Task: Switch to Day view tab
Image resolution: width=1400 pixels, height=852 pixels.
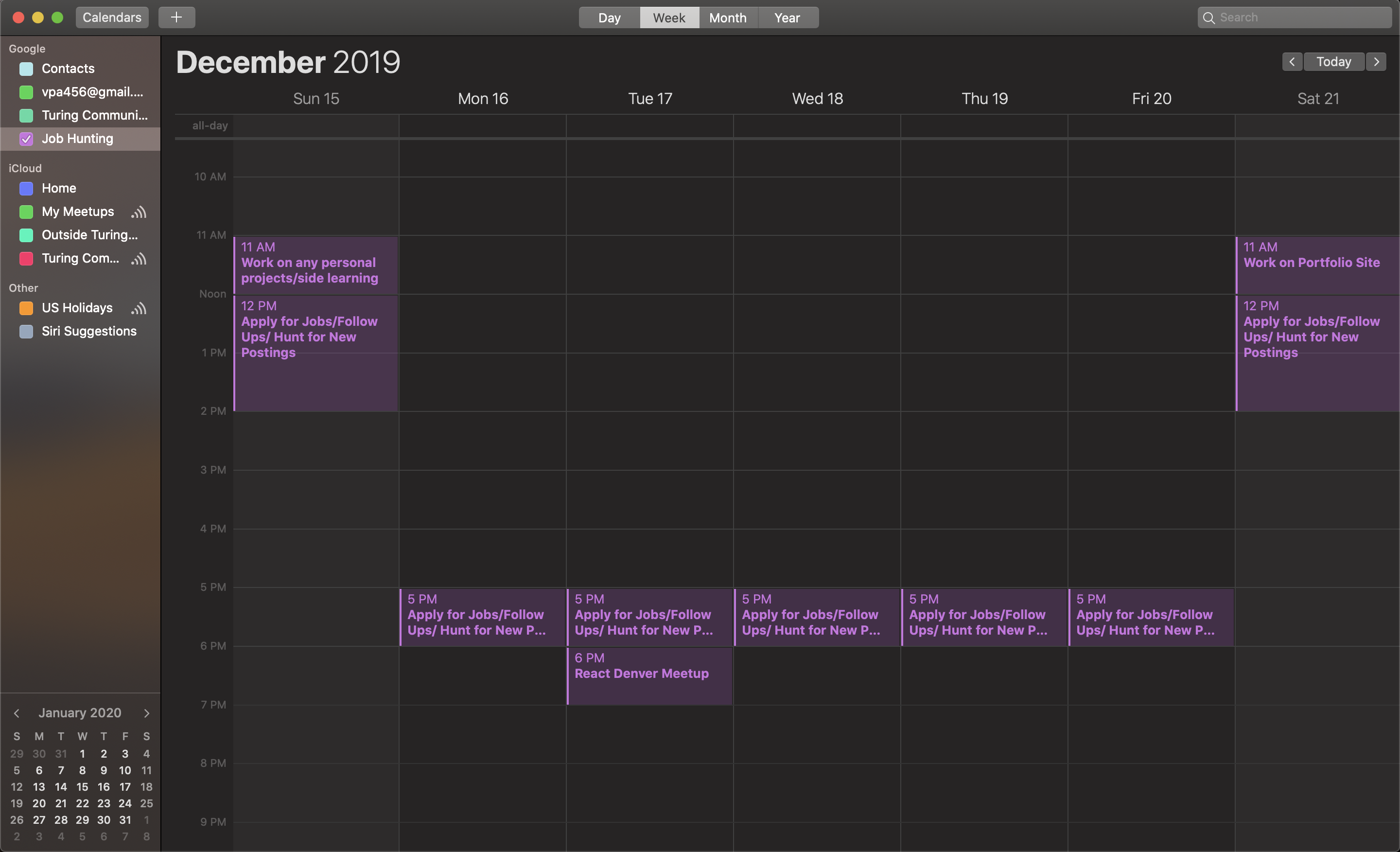Action: pyautogui.click(x=609, y=18)
